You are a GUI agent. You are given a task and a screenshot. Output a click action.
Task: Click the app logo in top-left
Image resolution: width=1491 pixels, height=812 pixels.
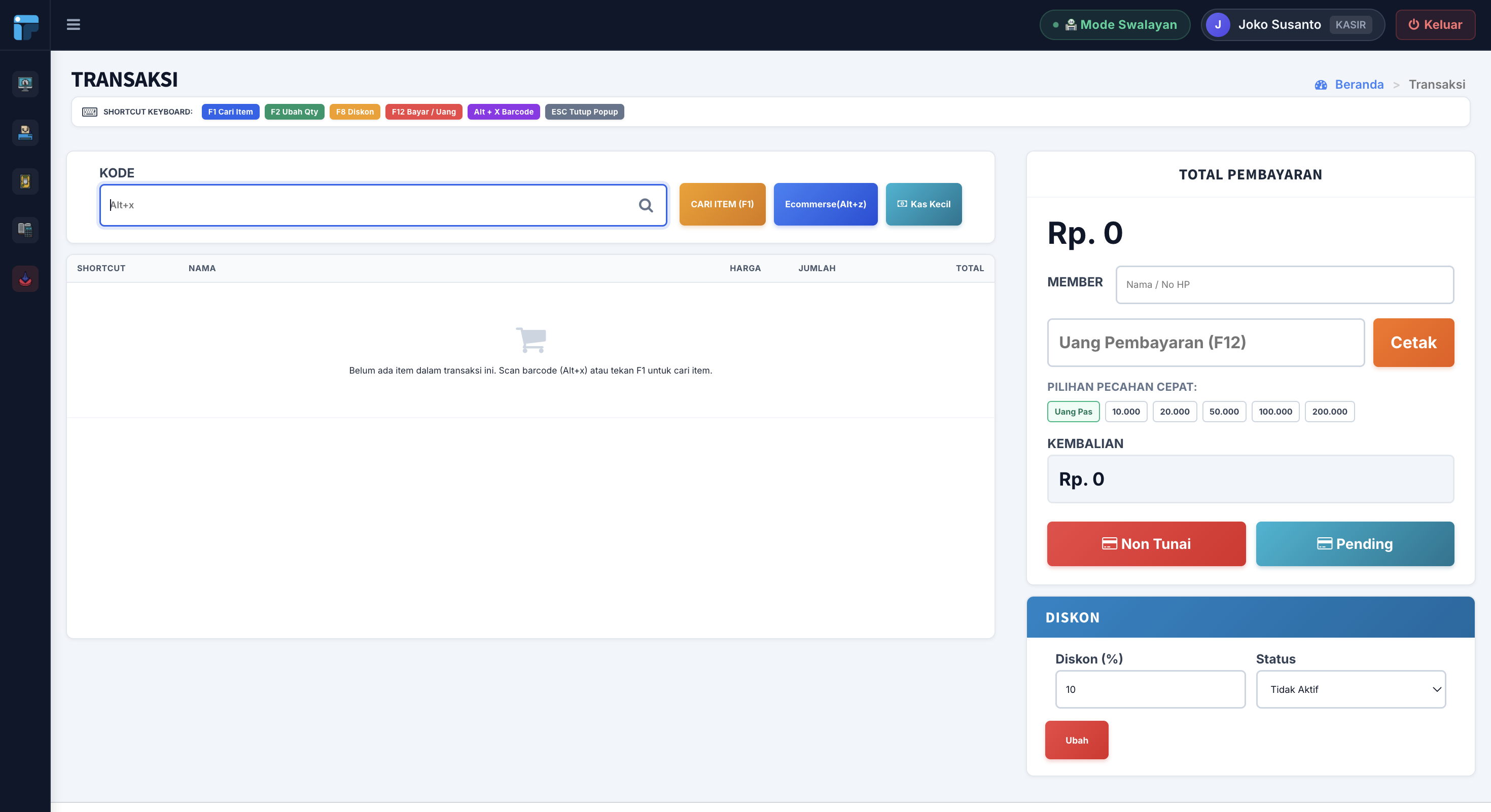[25, 26]
